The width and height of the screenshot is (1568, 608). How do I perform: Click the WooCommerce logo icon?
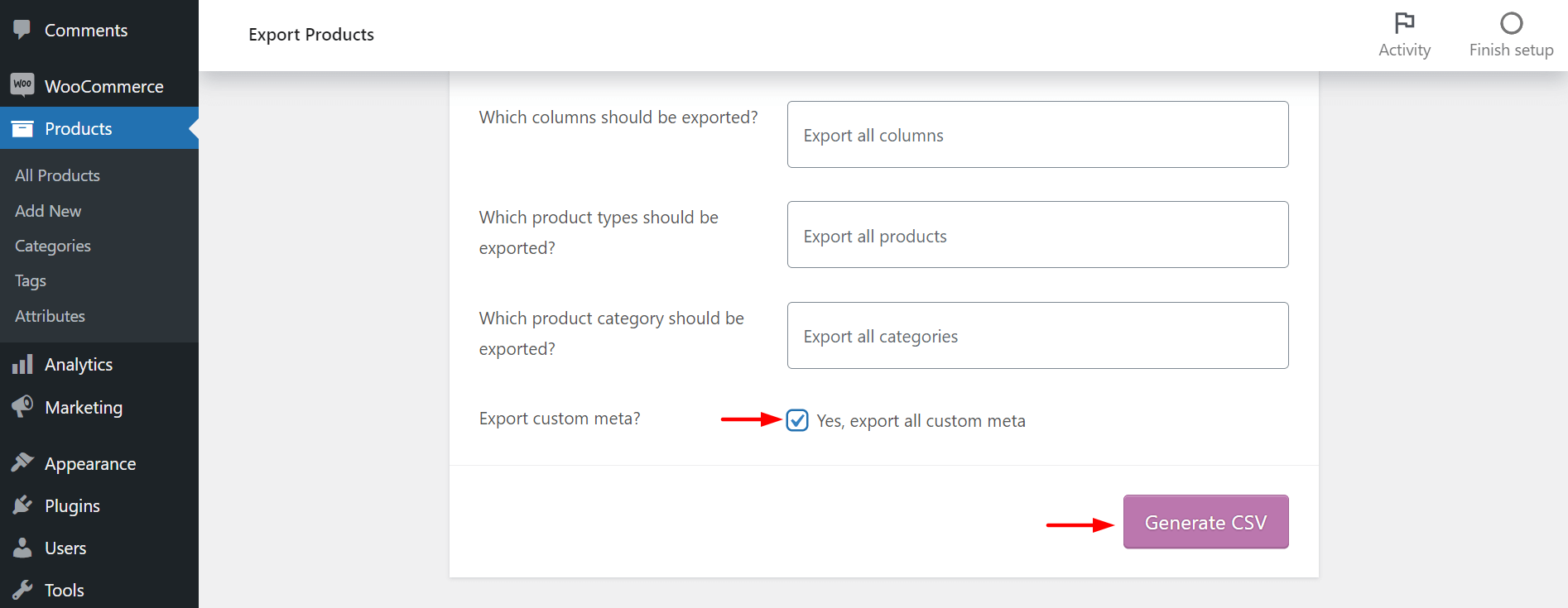(22, 84)
